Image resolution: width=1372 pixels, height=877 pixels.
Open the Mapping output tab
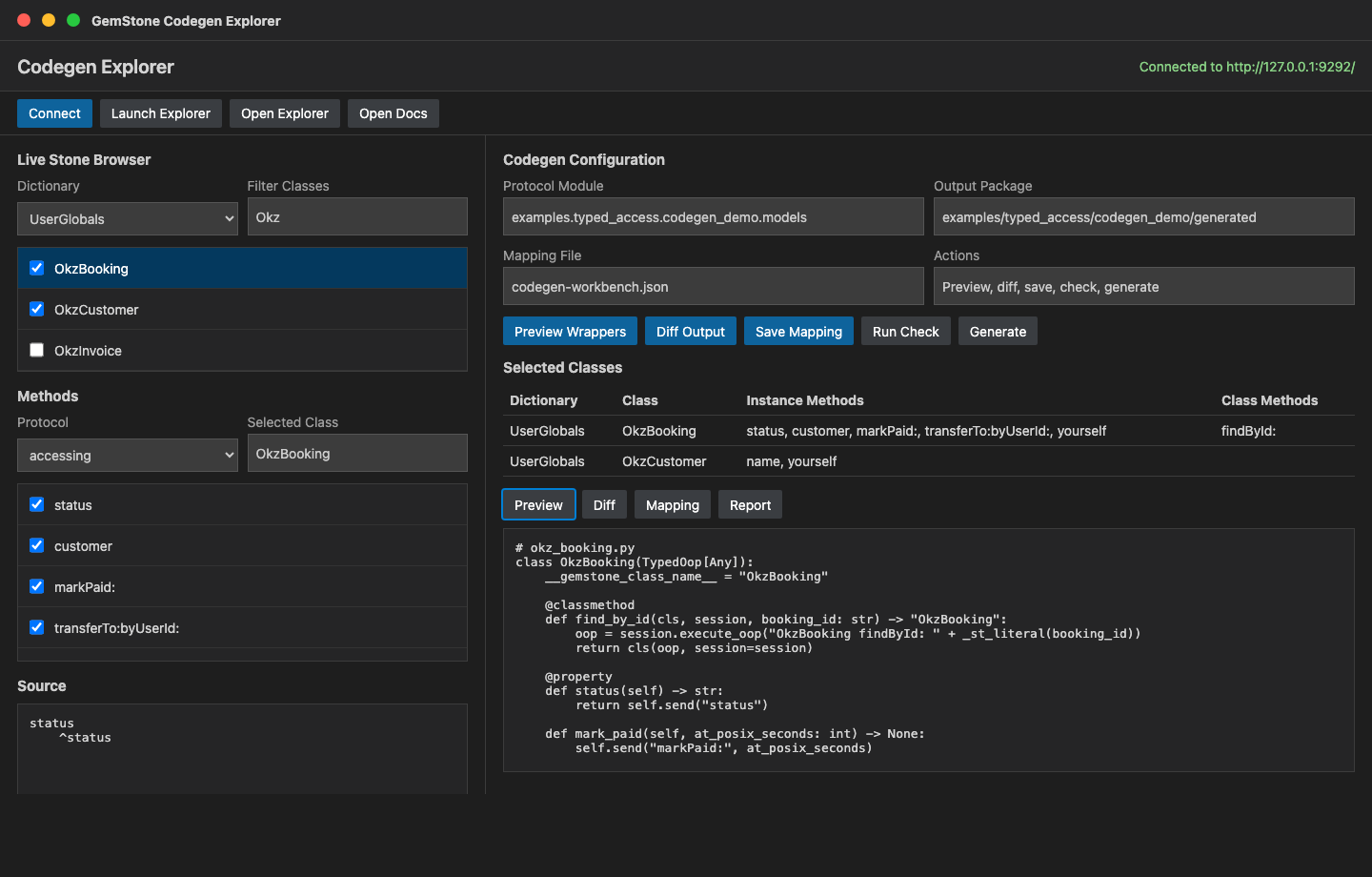(673, 504)
